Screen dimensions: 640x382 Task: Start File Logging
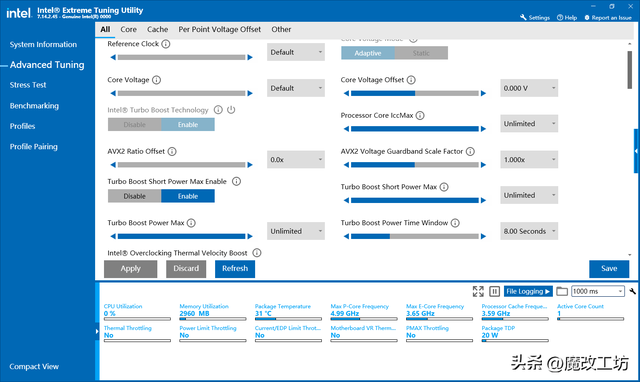tap(528, 291)
